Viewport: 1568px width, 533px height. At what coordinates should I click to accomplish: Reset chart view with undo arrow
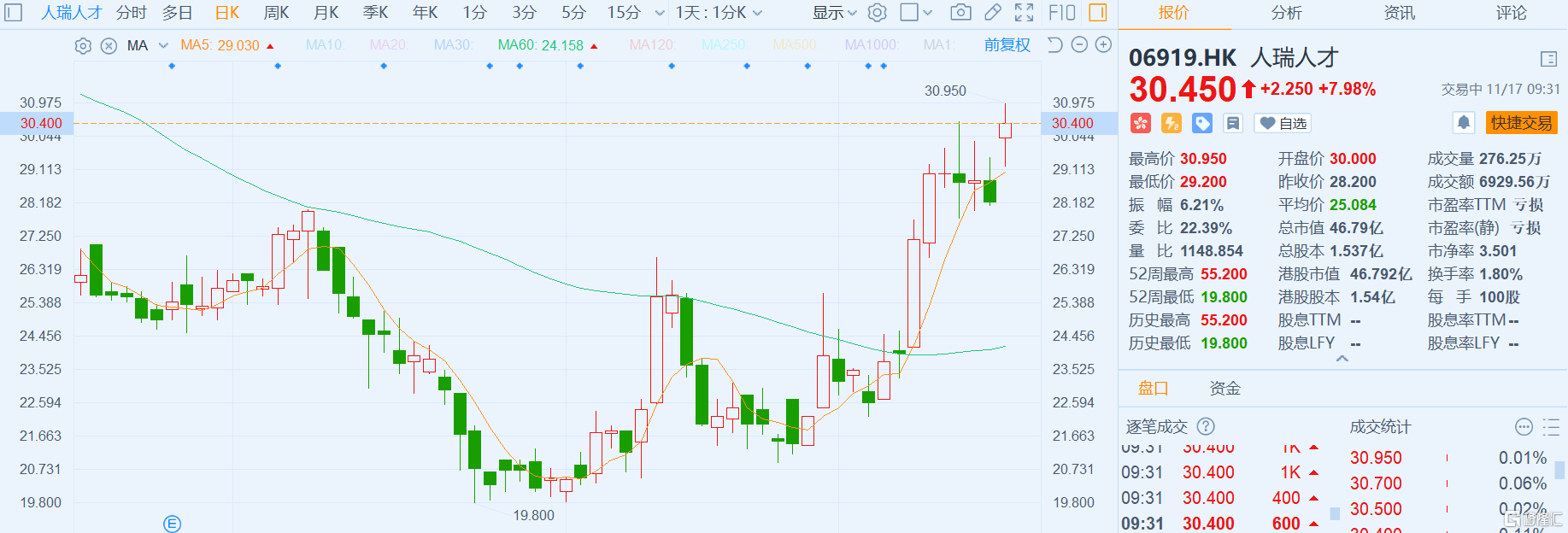coord(1055,45)
